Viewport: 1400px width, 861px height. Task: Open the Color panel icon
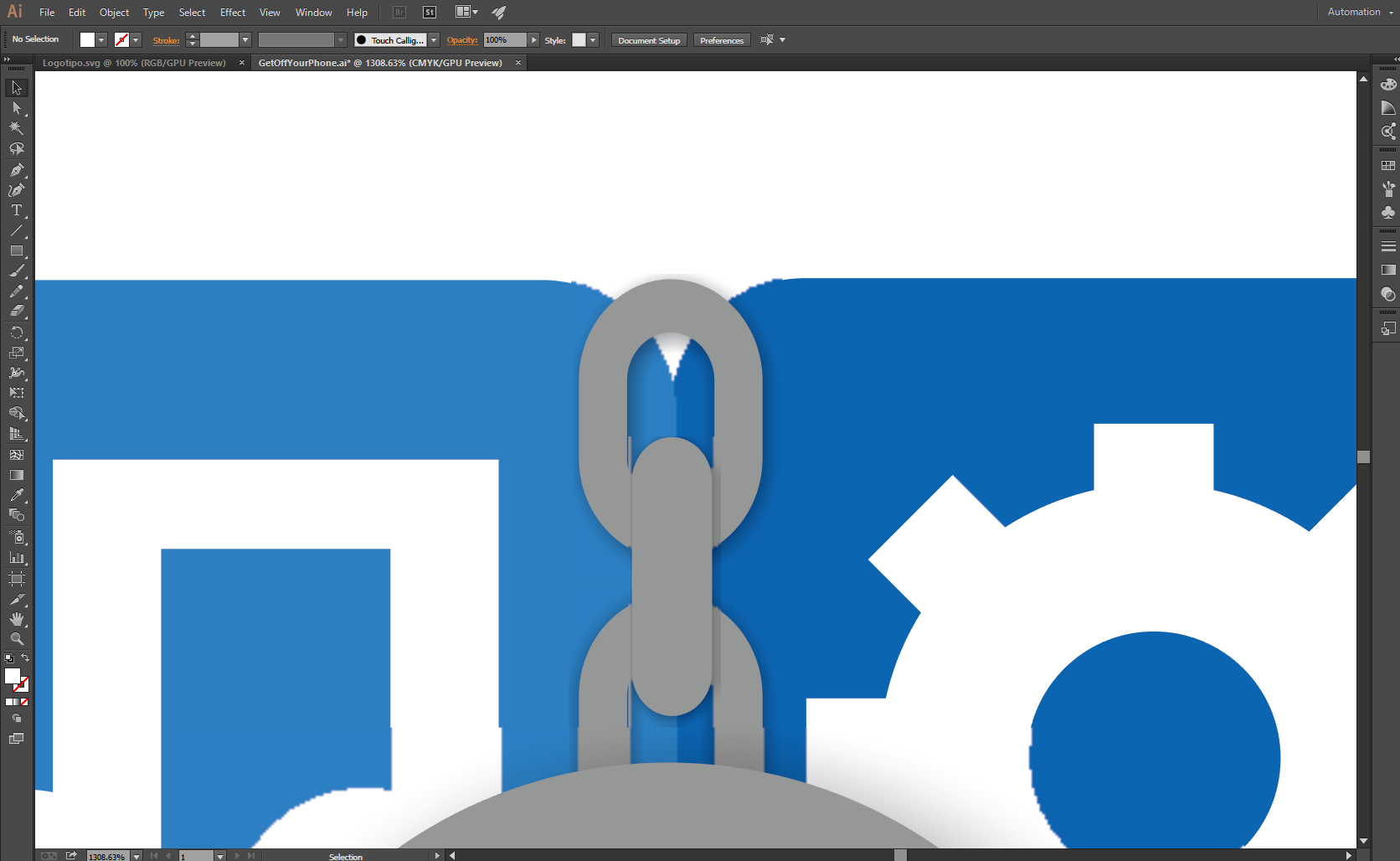1388,85
